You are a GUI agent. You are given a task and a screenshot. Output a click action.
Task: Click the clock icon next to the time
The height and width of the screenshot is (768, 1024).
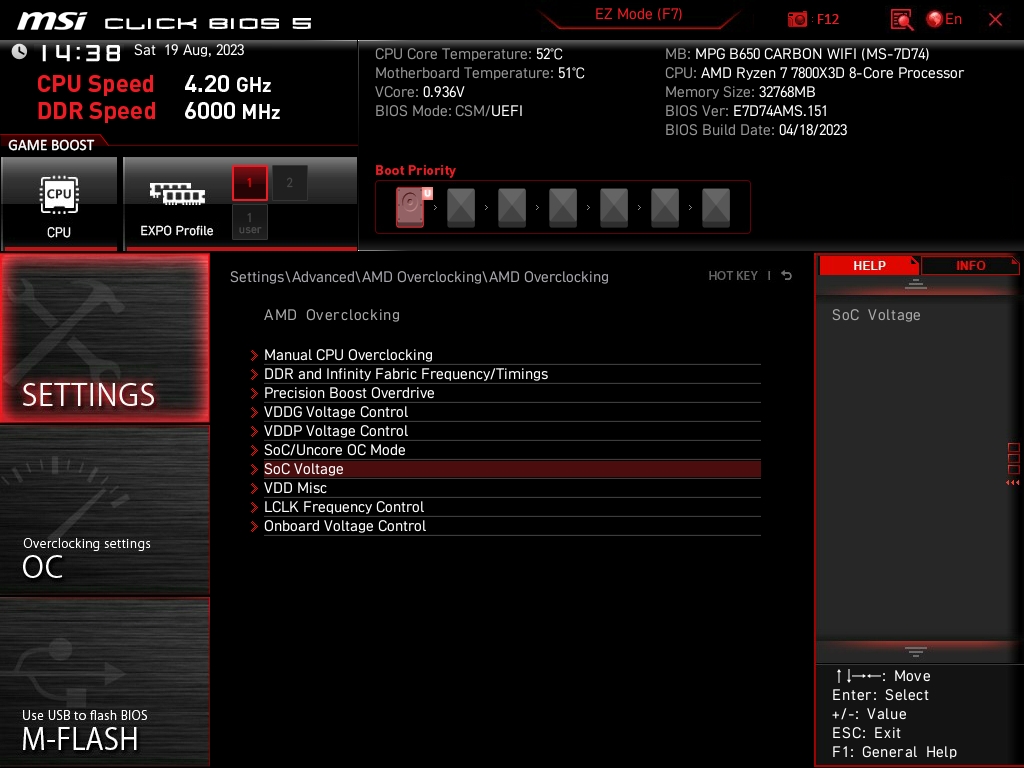[19, 51]
